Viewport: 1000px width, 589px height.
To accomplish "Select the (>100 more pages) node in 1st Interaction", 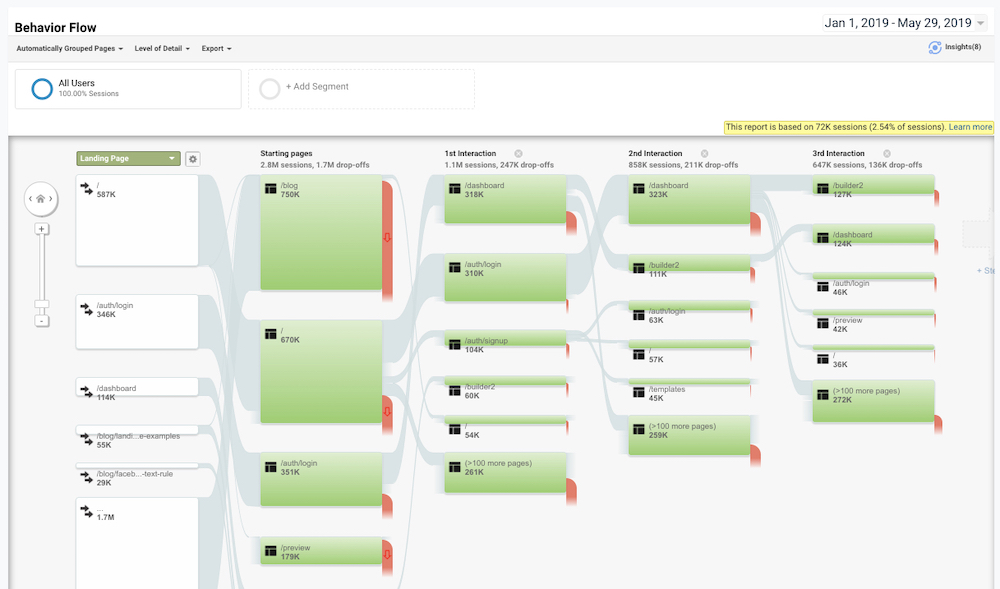I will point(505,470).
